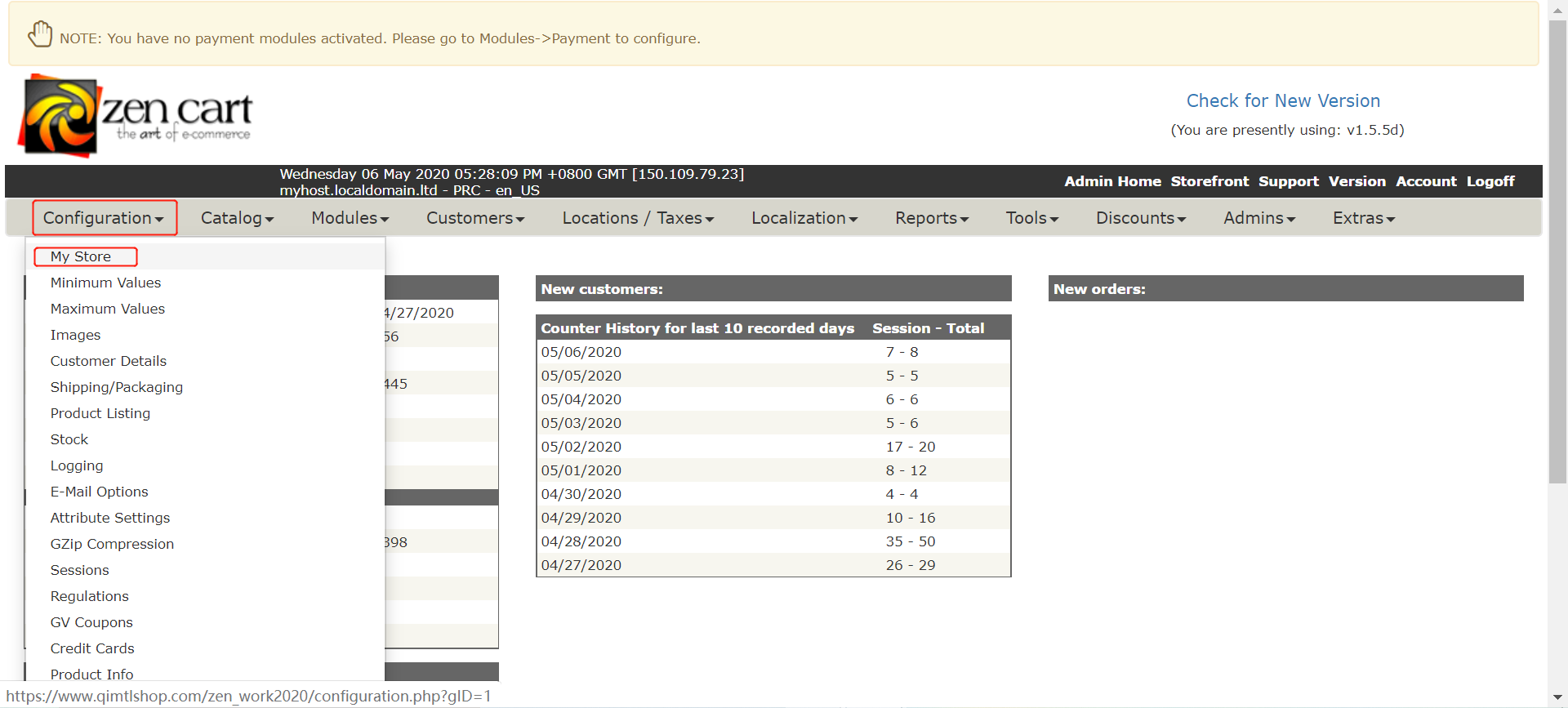Click the 8 - 12 session total
The image size is (1568, 708).
[906, 470]
